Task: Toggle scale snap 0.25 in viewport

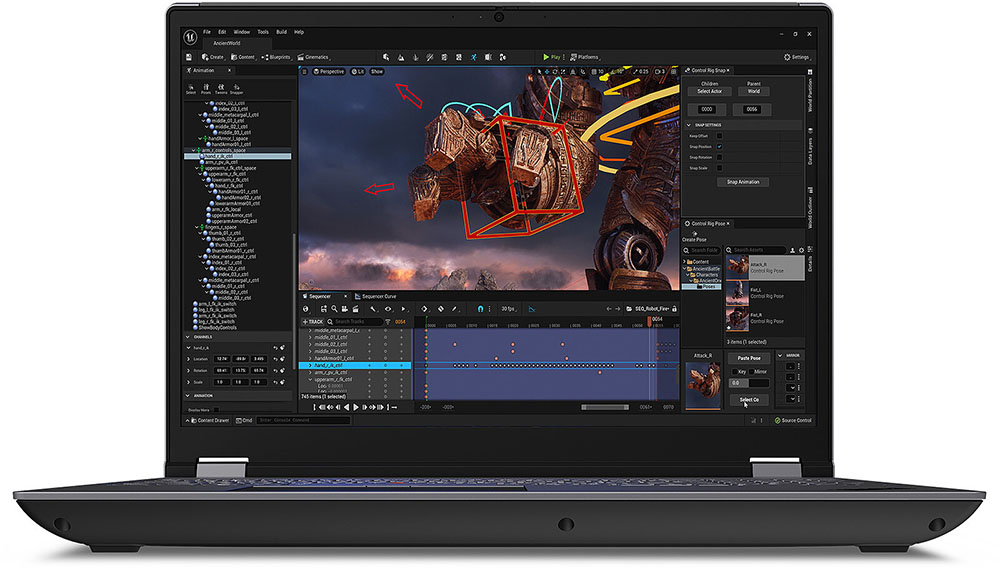Action: [641, 72]
